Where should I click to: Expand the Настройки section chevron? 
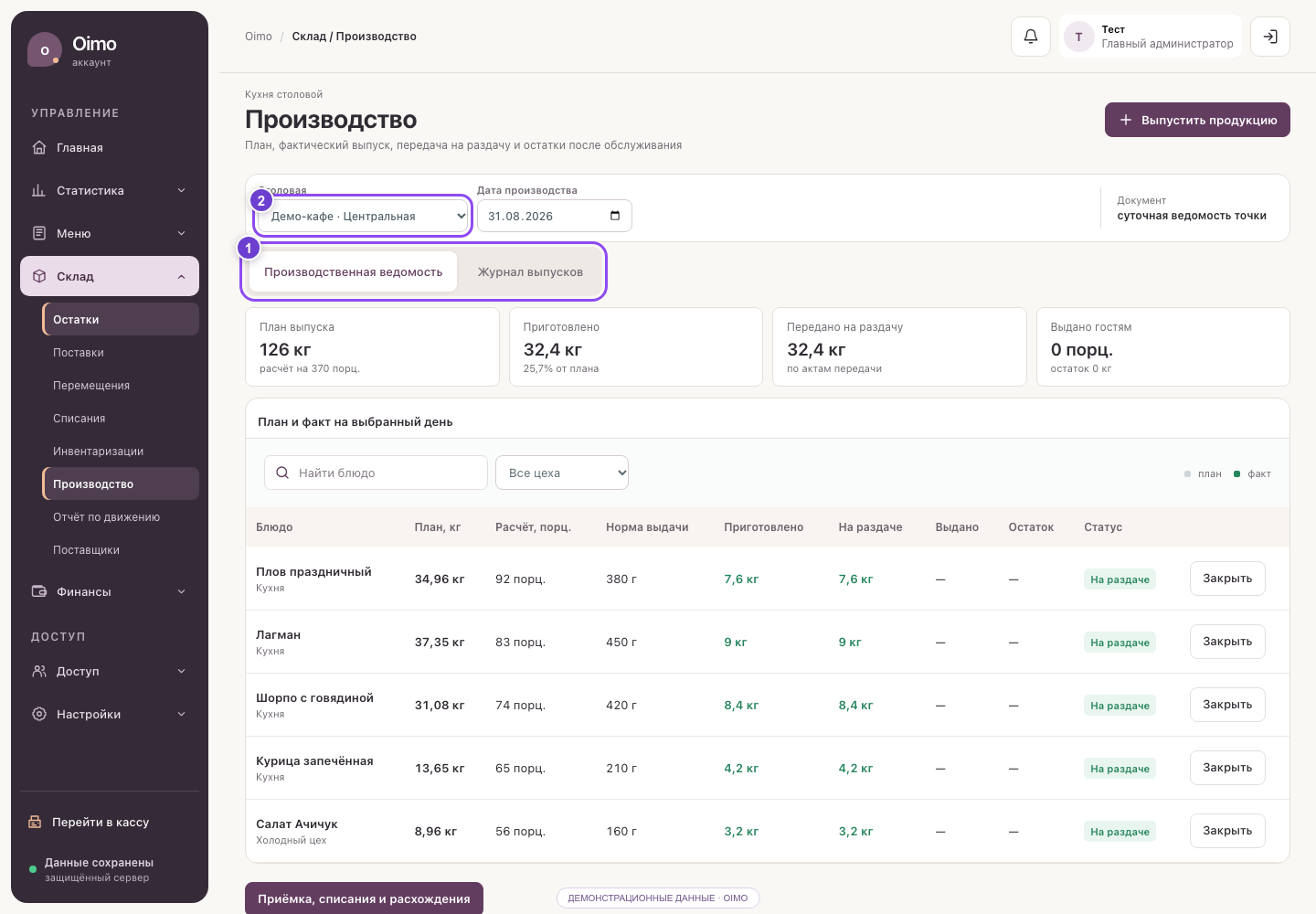[x=181, y=714]
